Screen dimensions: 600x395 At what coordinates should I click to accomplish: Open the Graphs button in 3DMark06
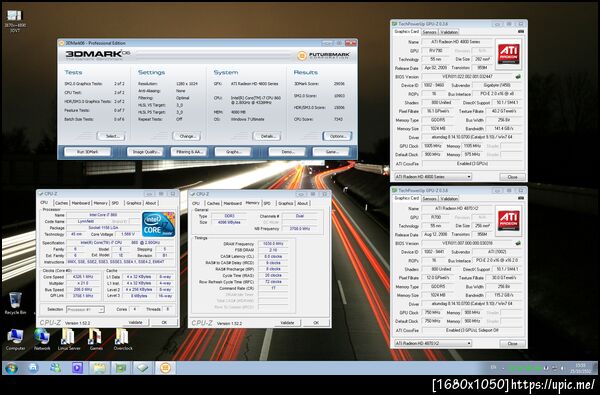(x=233, y=152)
